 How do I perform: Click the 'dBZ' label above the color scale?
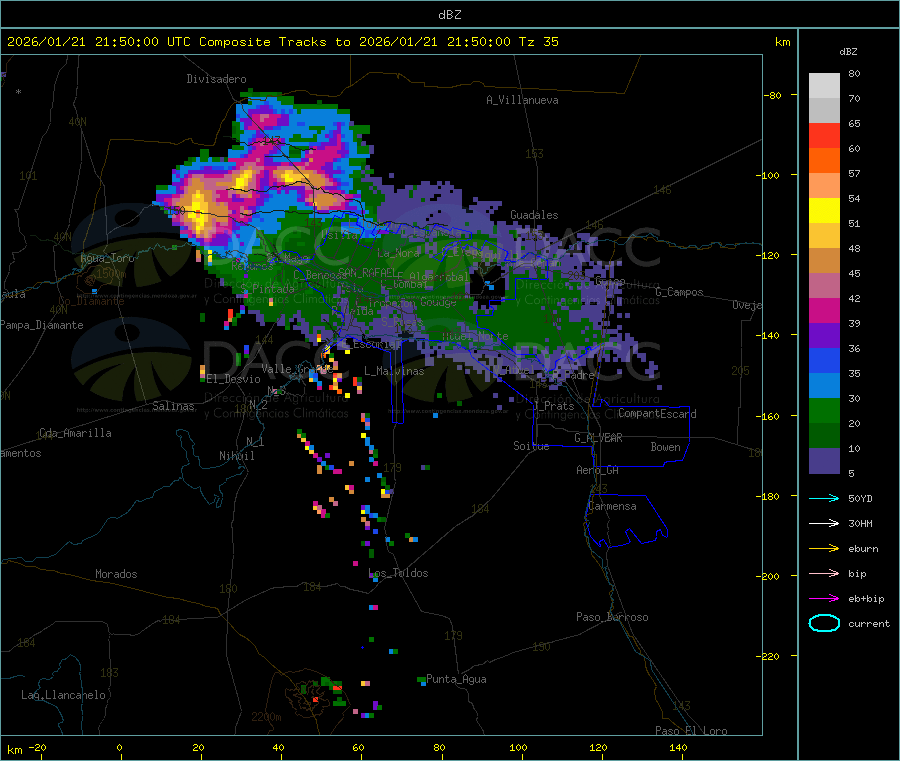click(x=848, y=52)
